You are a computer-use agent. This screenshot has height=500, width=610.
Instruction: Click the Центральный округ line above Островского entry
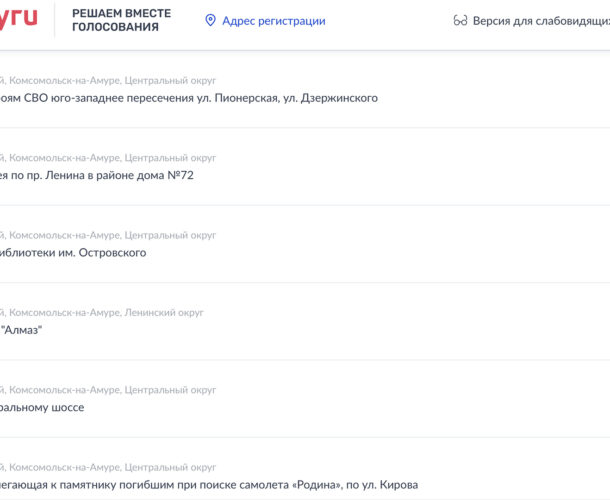(x=108, y=235)
